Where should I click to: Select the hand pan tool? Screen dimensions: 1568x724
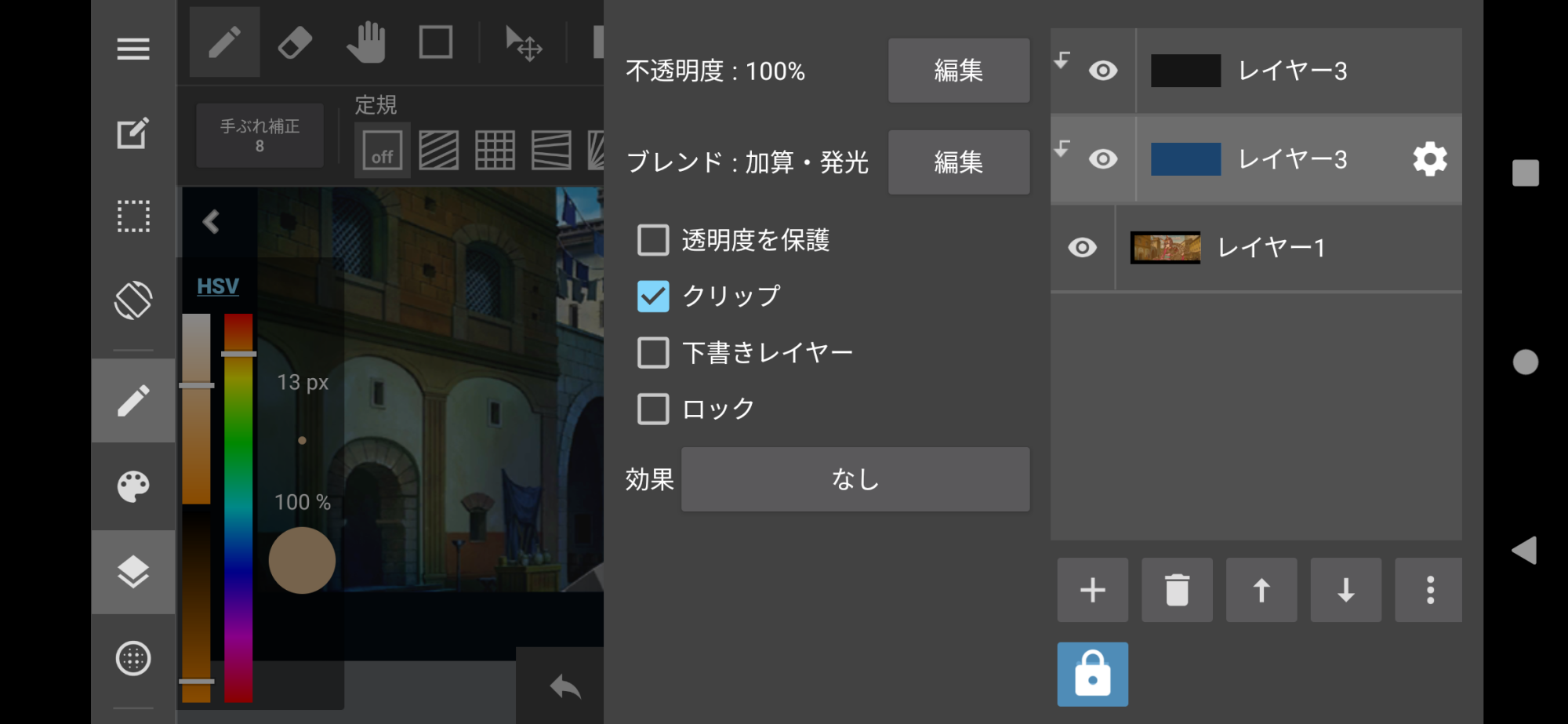[365, 42]
